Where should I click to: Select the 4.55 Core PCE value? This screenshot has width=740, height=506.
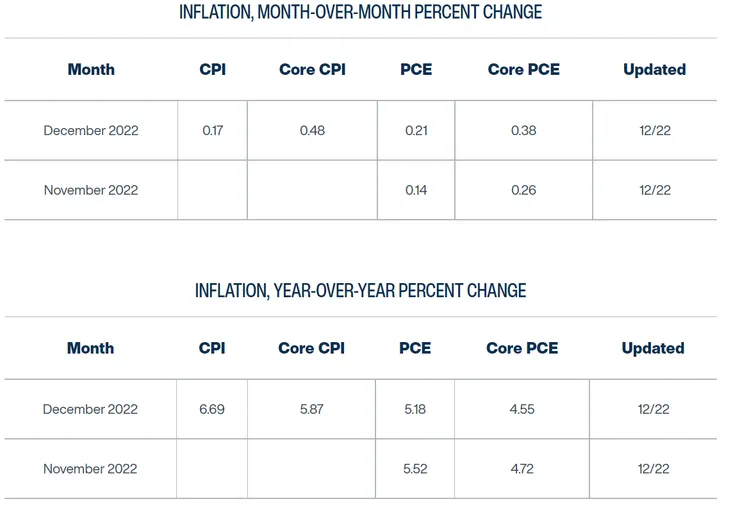(522, 409)
